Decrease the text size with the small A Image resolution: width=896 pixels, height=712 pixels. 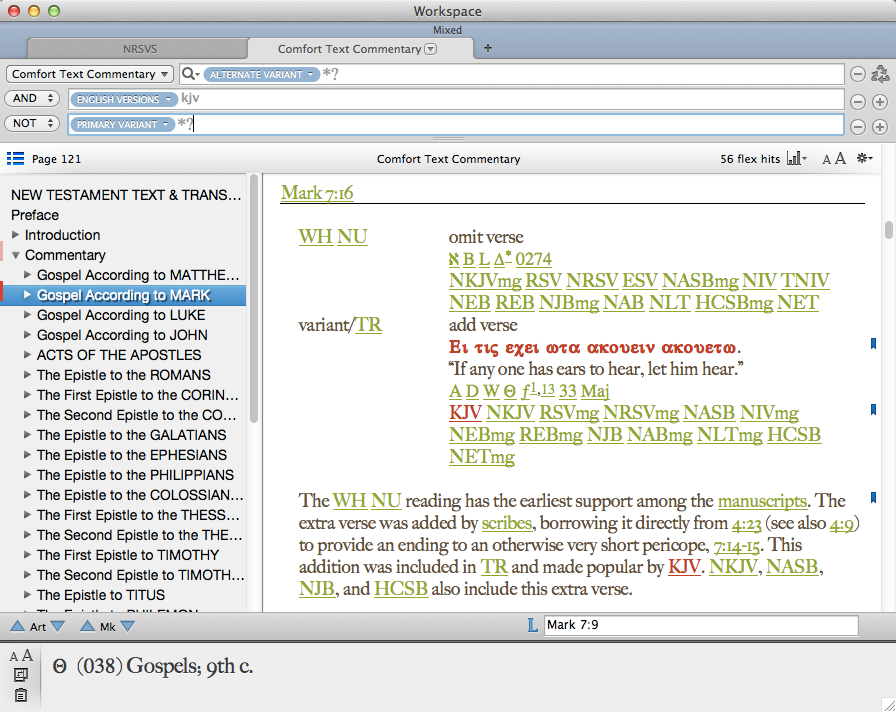click(826, 159)
